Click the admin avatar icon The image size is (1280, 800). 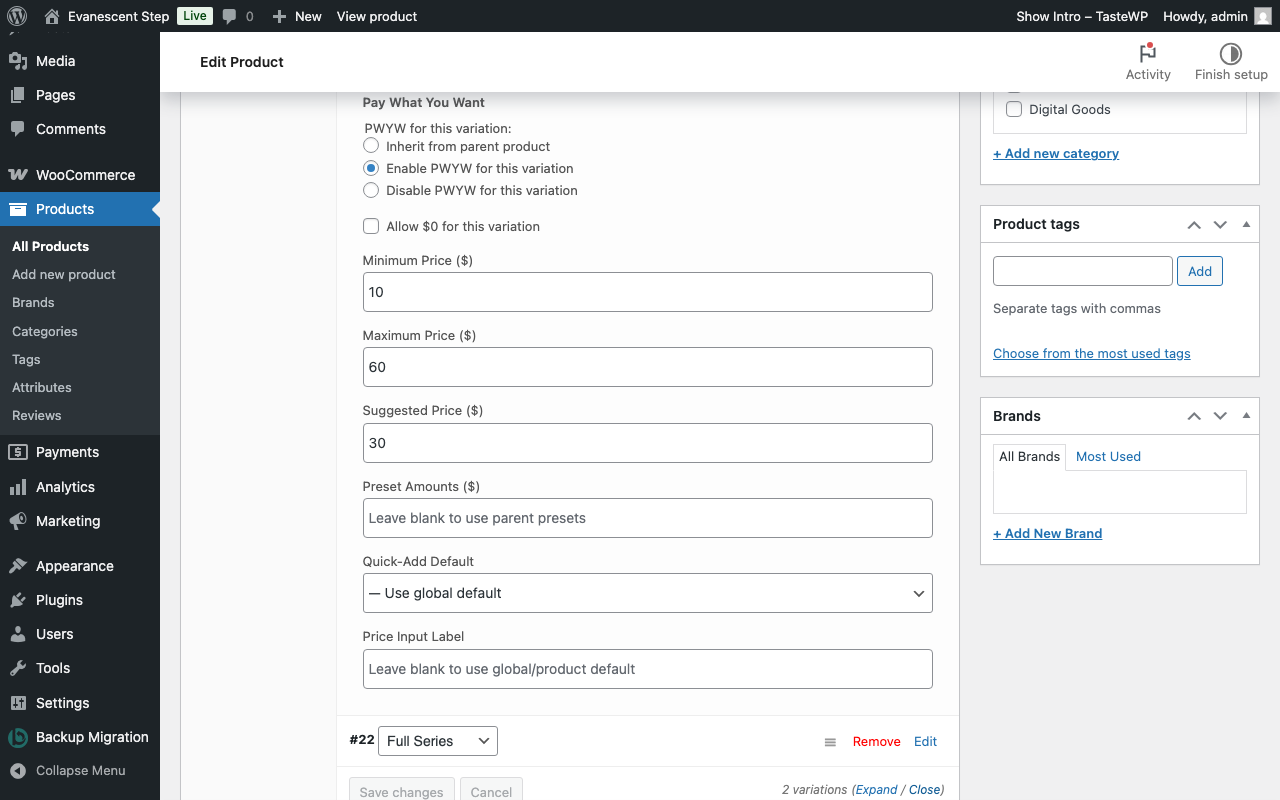pos(1263,16)
